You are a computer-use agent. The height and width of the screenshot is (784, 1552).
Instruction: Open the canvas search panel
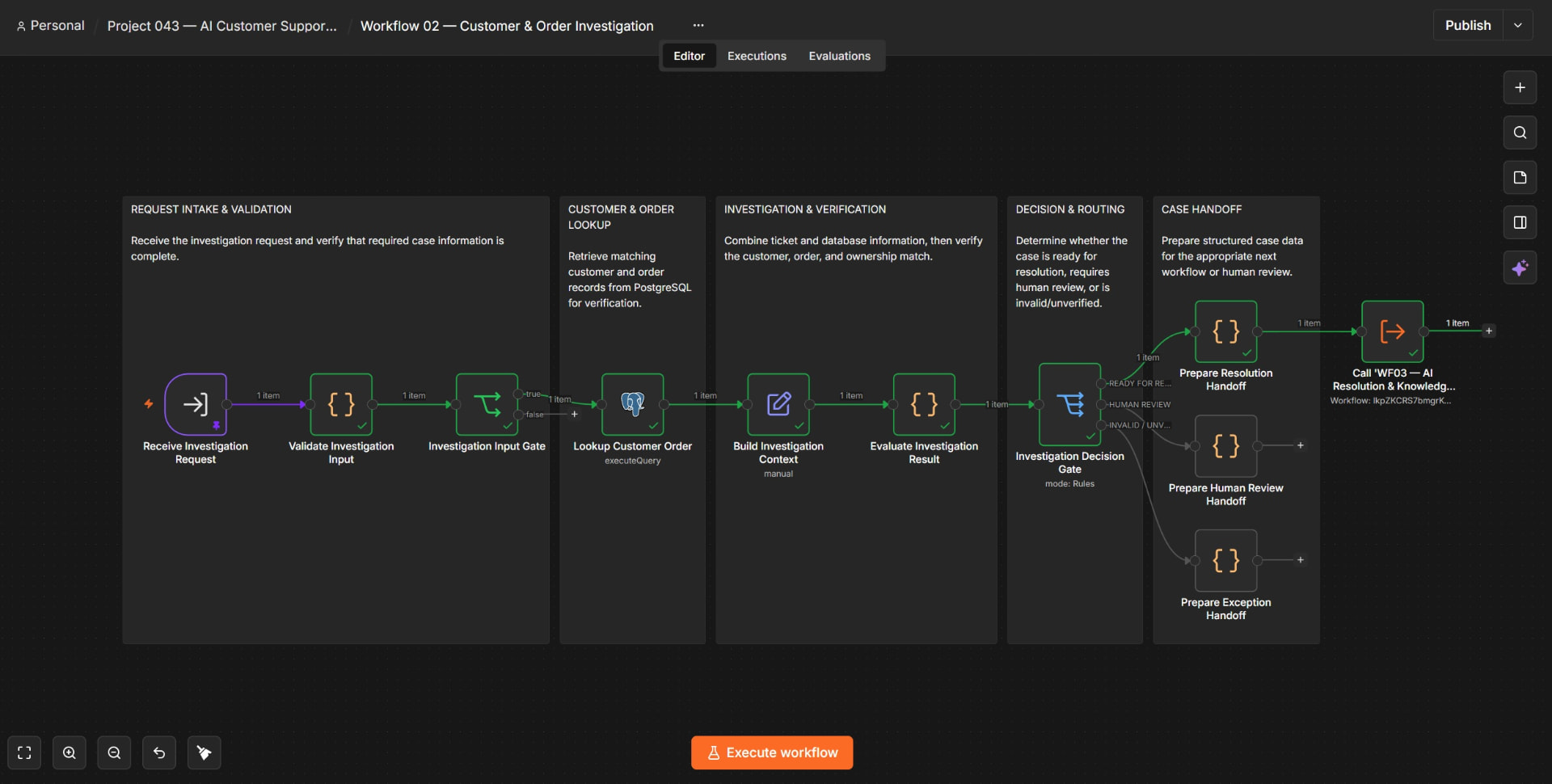[1520, 133]
